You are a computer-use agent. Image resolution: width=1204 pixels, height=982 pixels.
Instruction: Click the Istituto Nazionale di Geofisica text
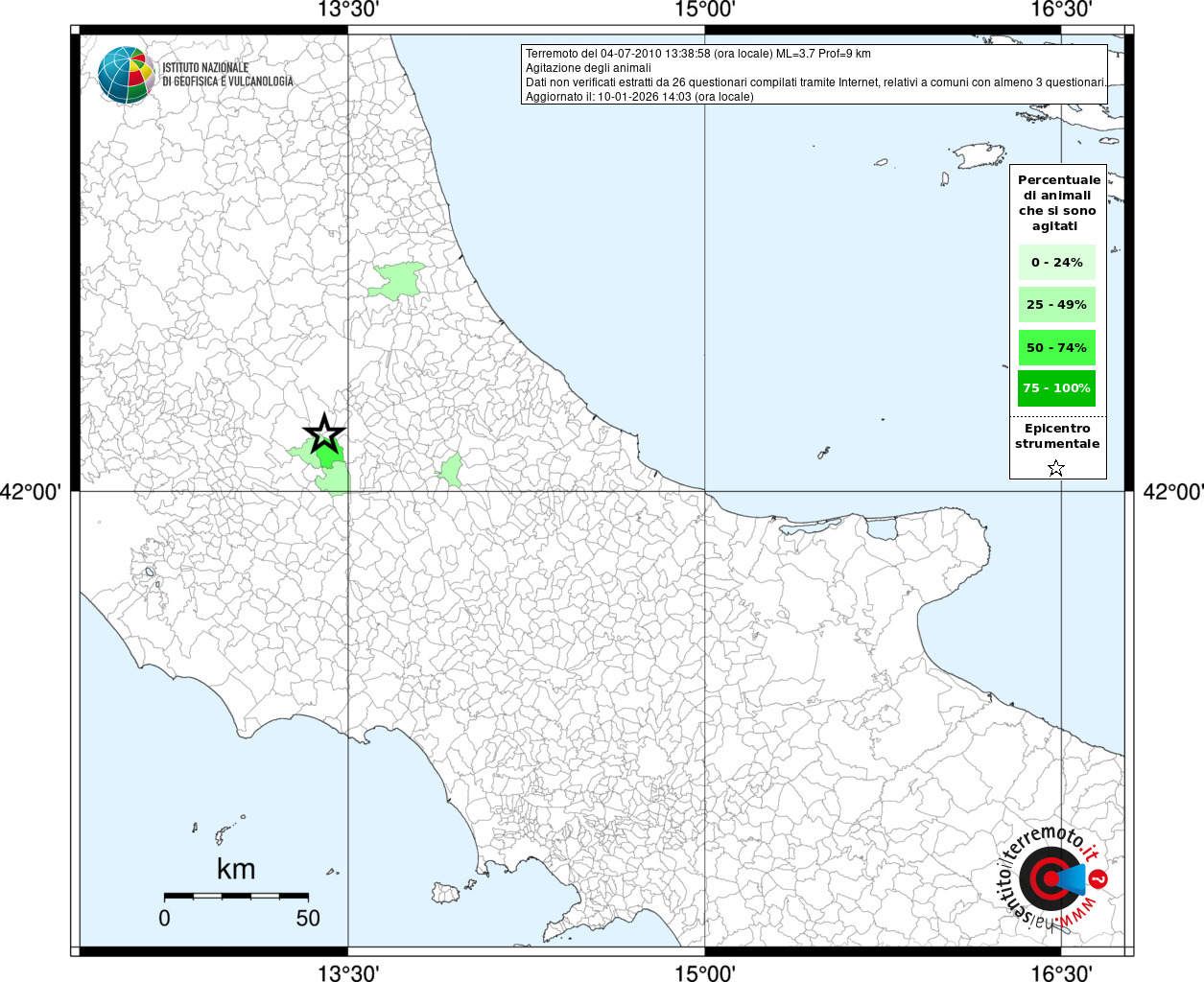coord(227,75)
